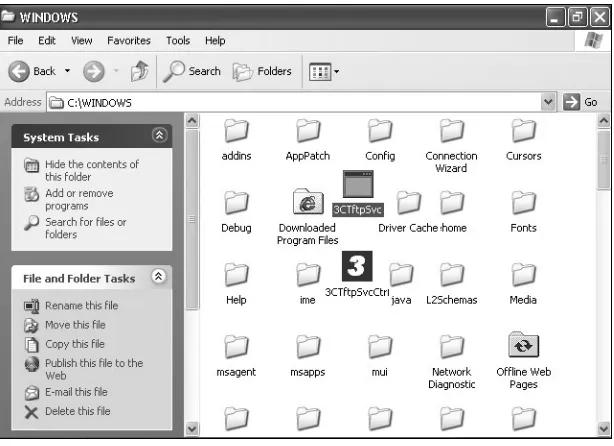Viewport: 614px width, 446px height.
Task: Select the Connection Wizard folder
Action: click(x=451, y=146)
